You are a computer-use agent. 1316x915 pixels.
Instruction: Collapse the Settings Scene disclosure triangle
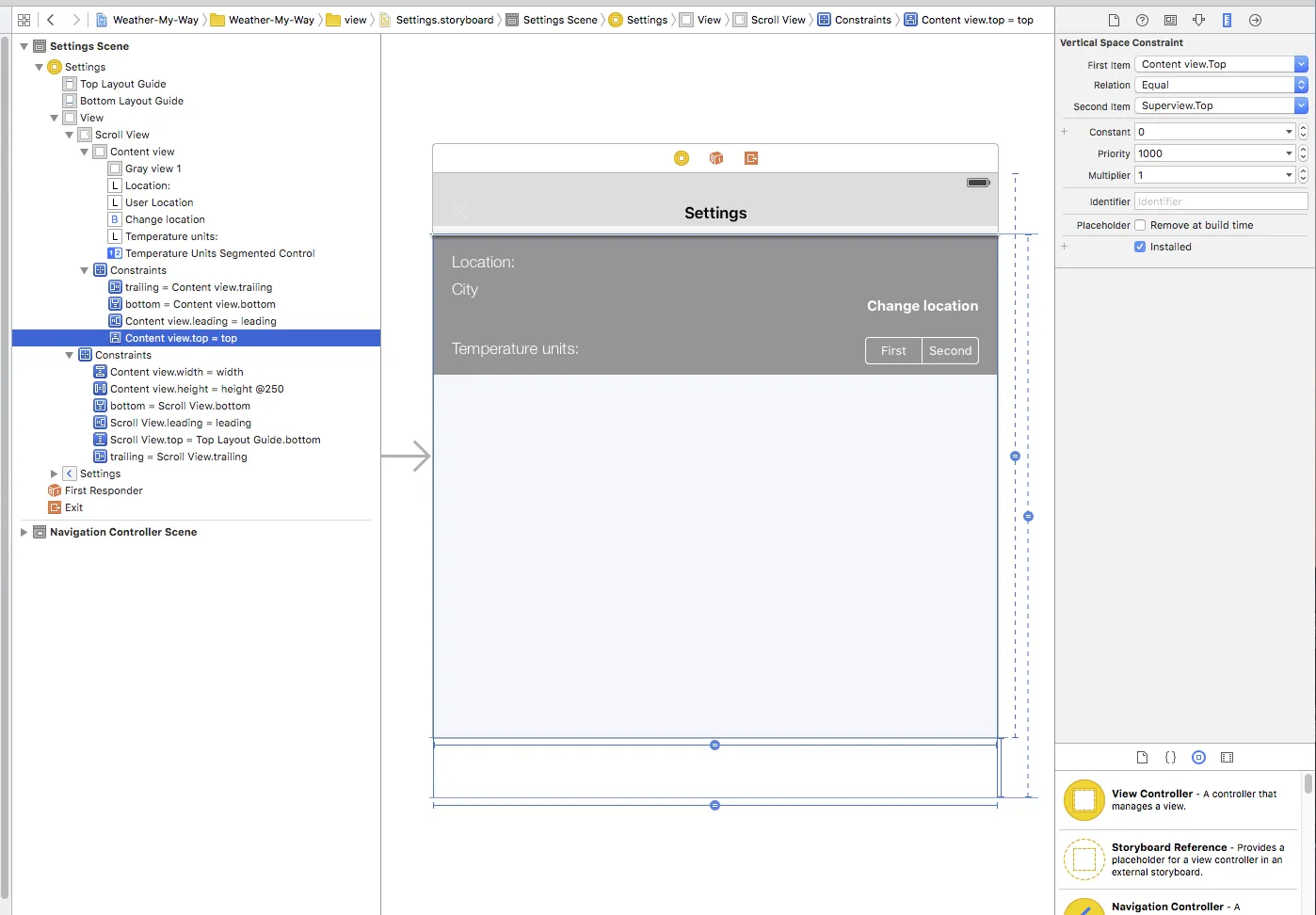click(24, 46)
